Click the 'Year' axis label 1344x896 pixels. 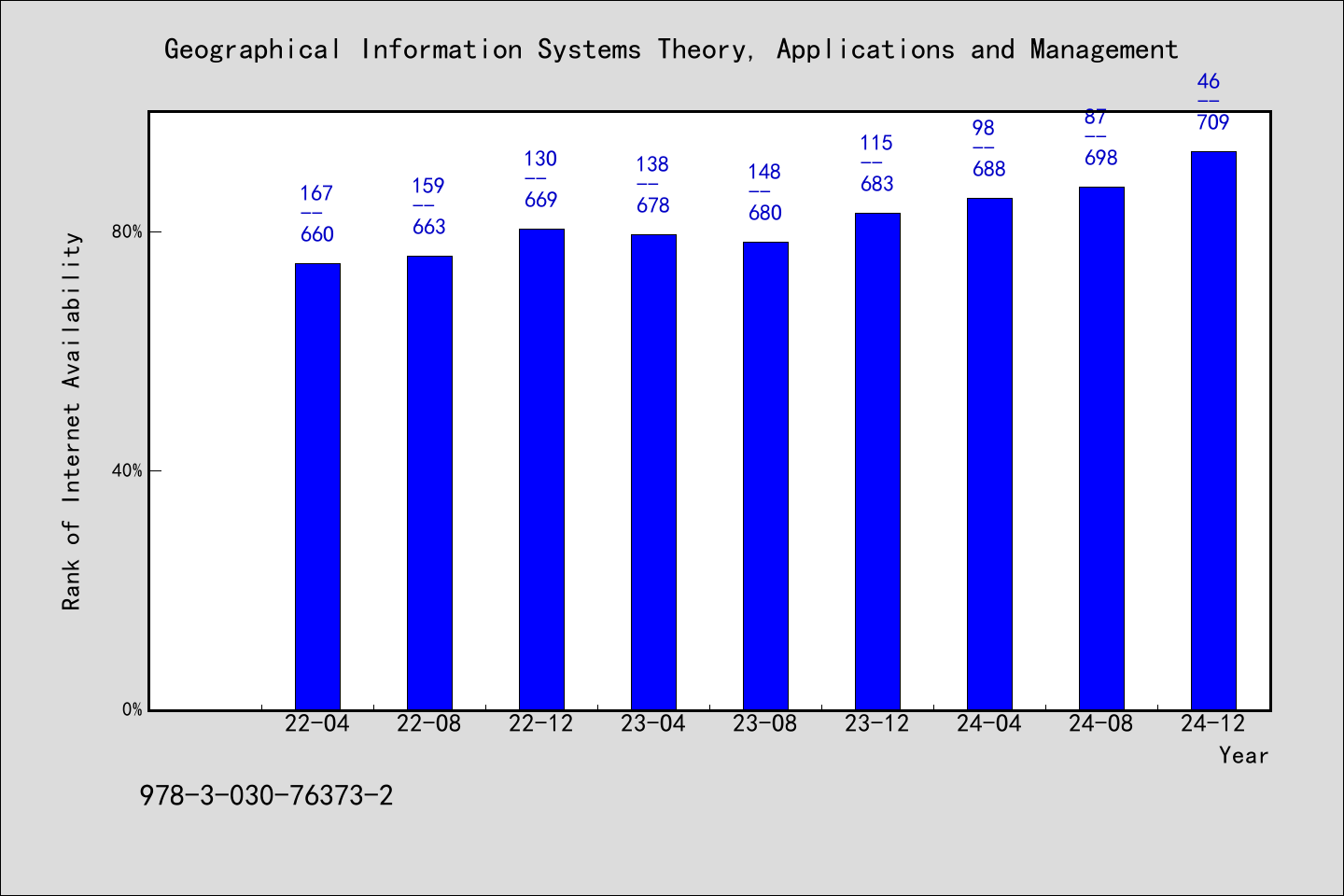click(1243, 755)
